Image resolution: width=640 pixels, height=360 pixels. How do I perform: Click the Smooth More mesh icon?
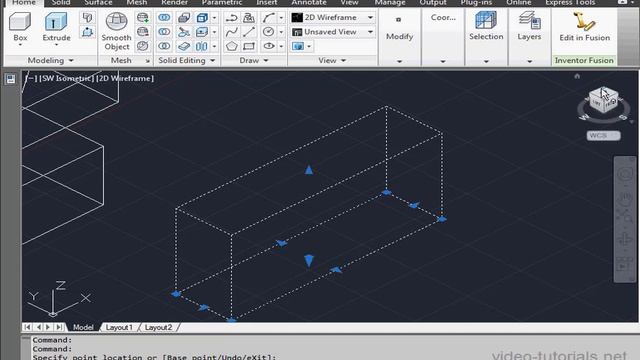[x=142, y=18]
